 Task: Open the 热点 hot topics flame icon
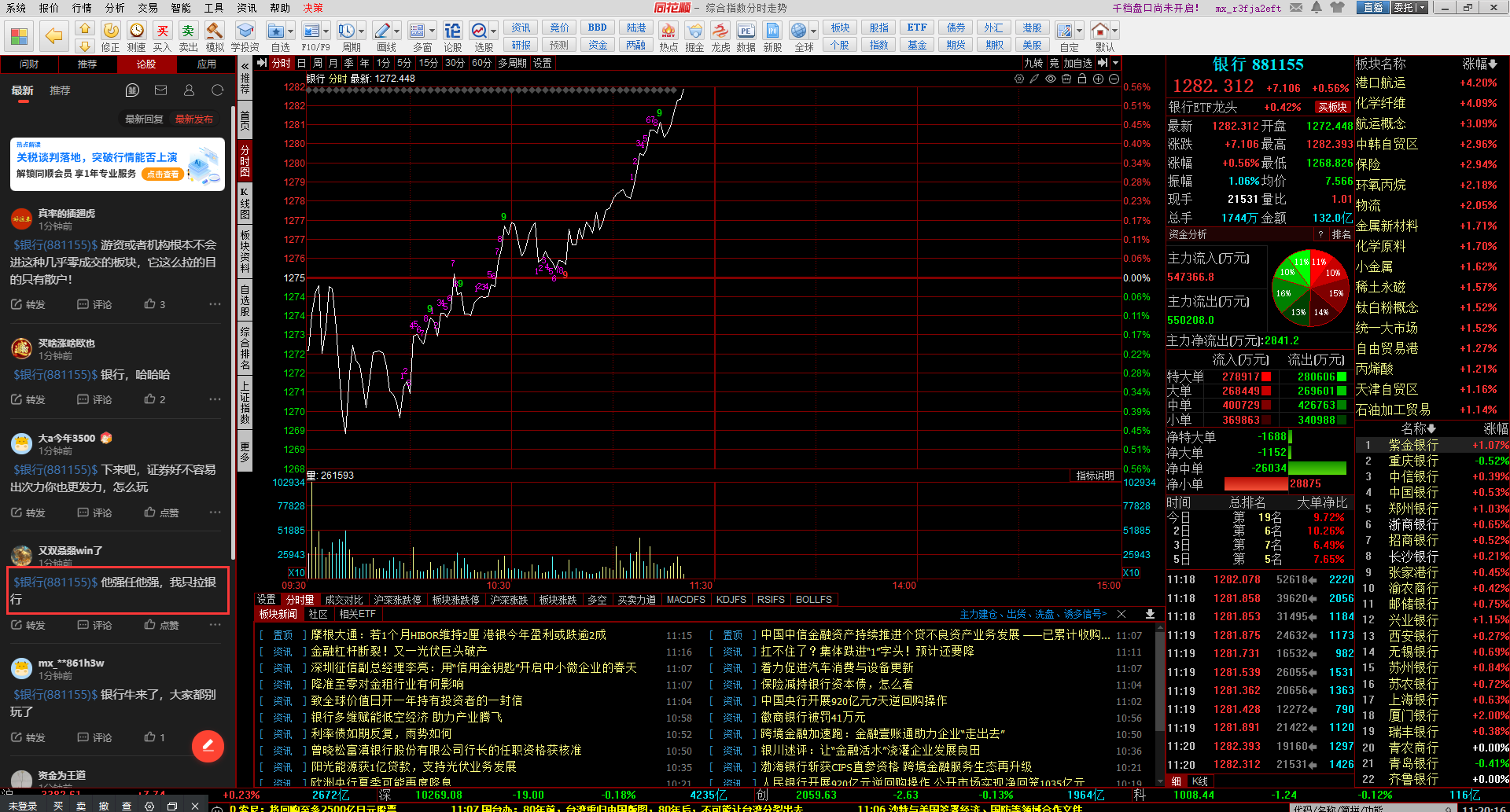(x=668, y=31)
